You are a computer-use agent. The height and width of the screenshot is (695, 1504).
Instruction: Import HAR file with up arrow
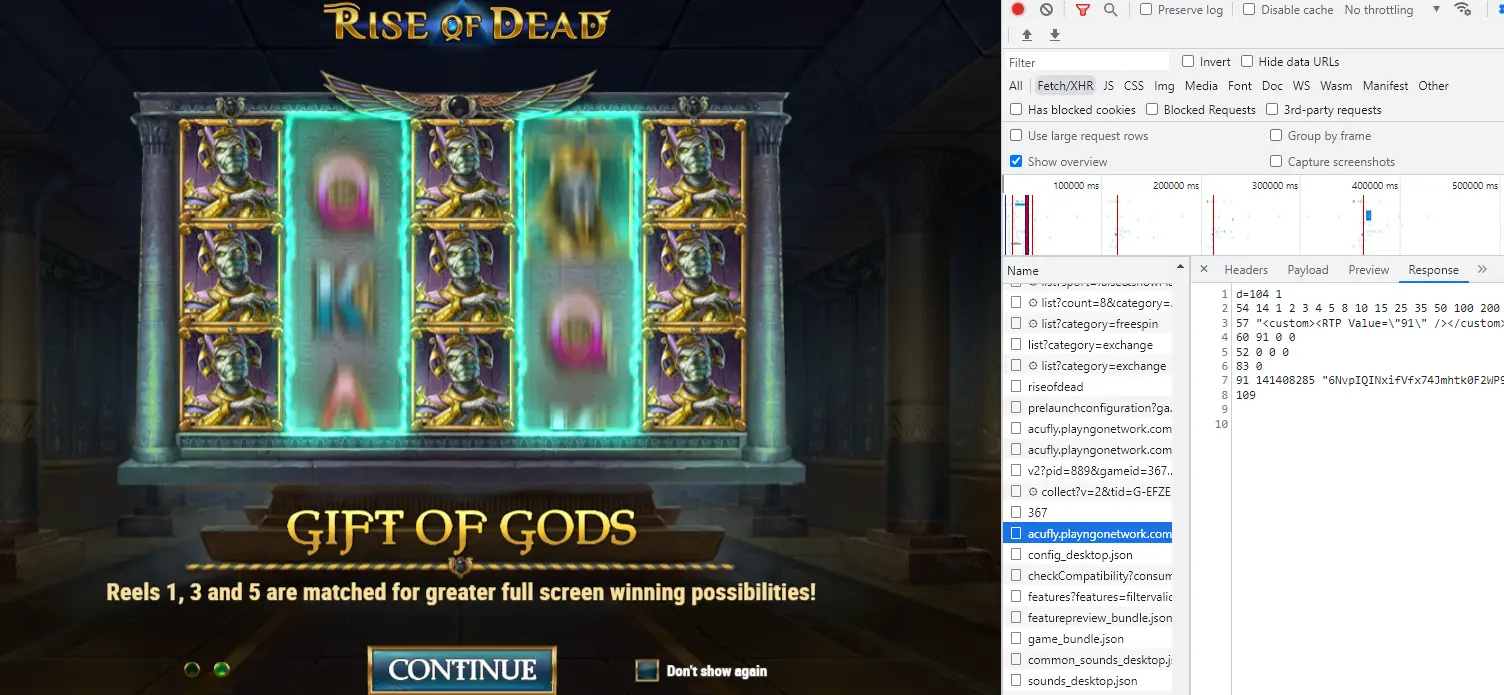click(x=1027, y=35)
